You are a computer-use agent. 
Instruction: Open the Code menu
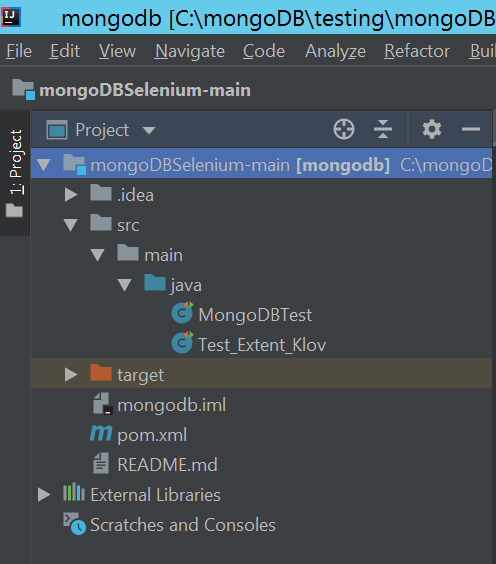264,51
